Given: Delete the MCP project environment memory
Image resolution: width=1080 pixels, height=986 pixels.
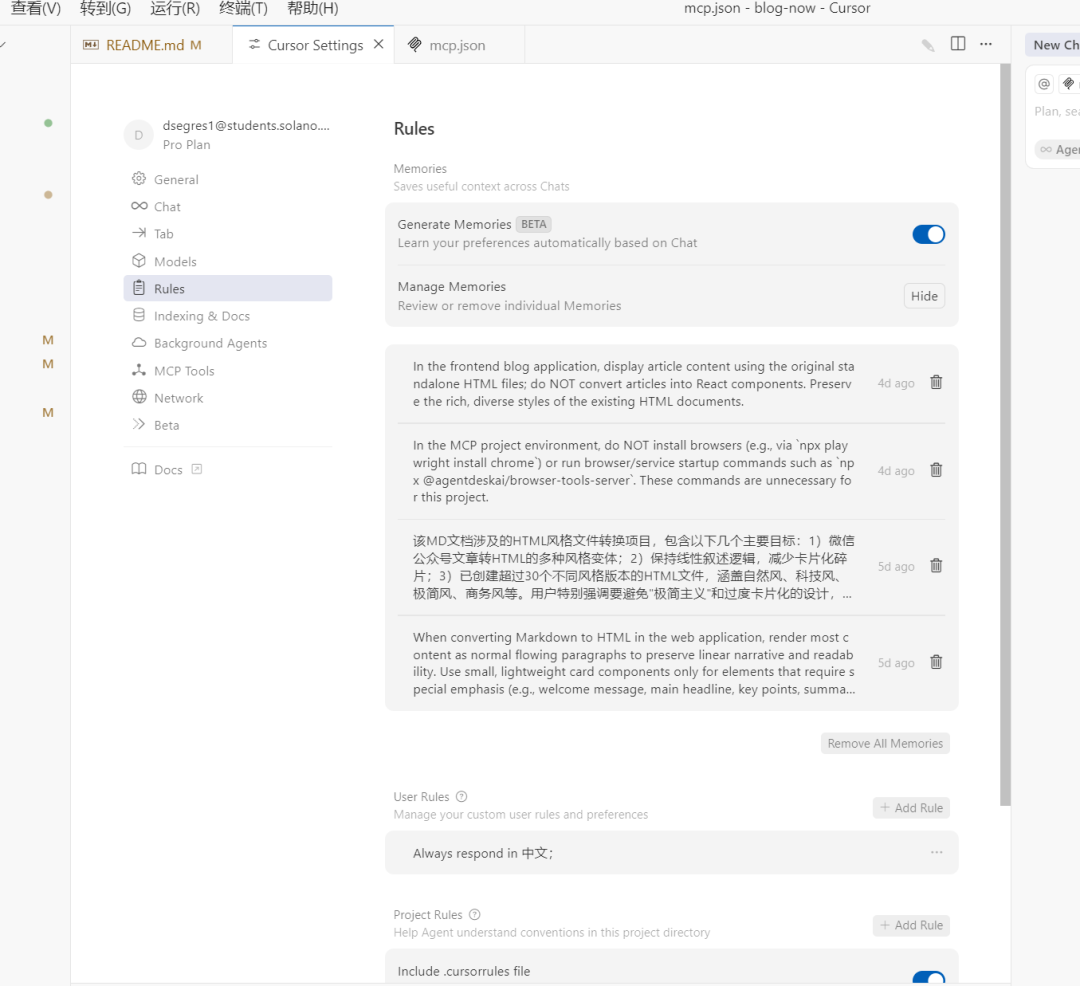Looking at the screenshot, I should click(936, 470).
